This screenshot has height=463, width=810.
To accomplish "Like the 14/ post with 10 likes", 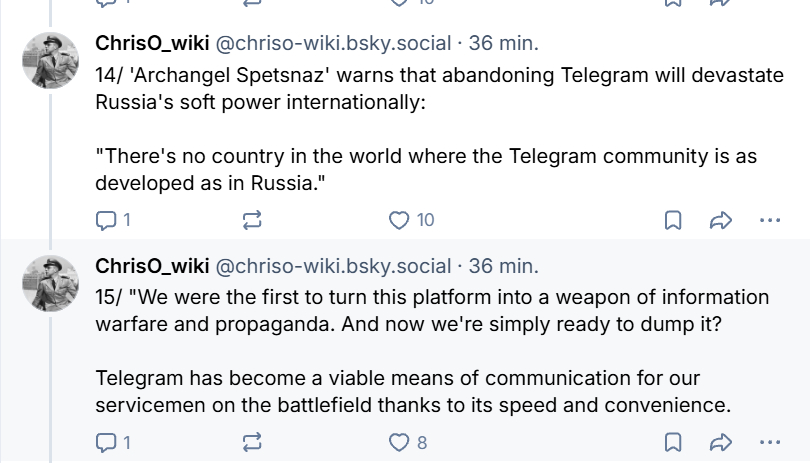I will [x=400, y=220].
